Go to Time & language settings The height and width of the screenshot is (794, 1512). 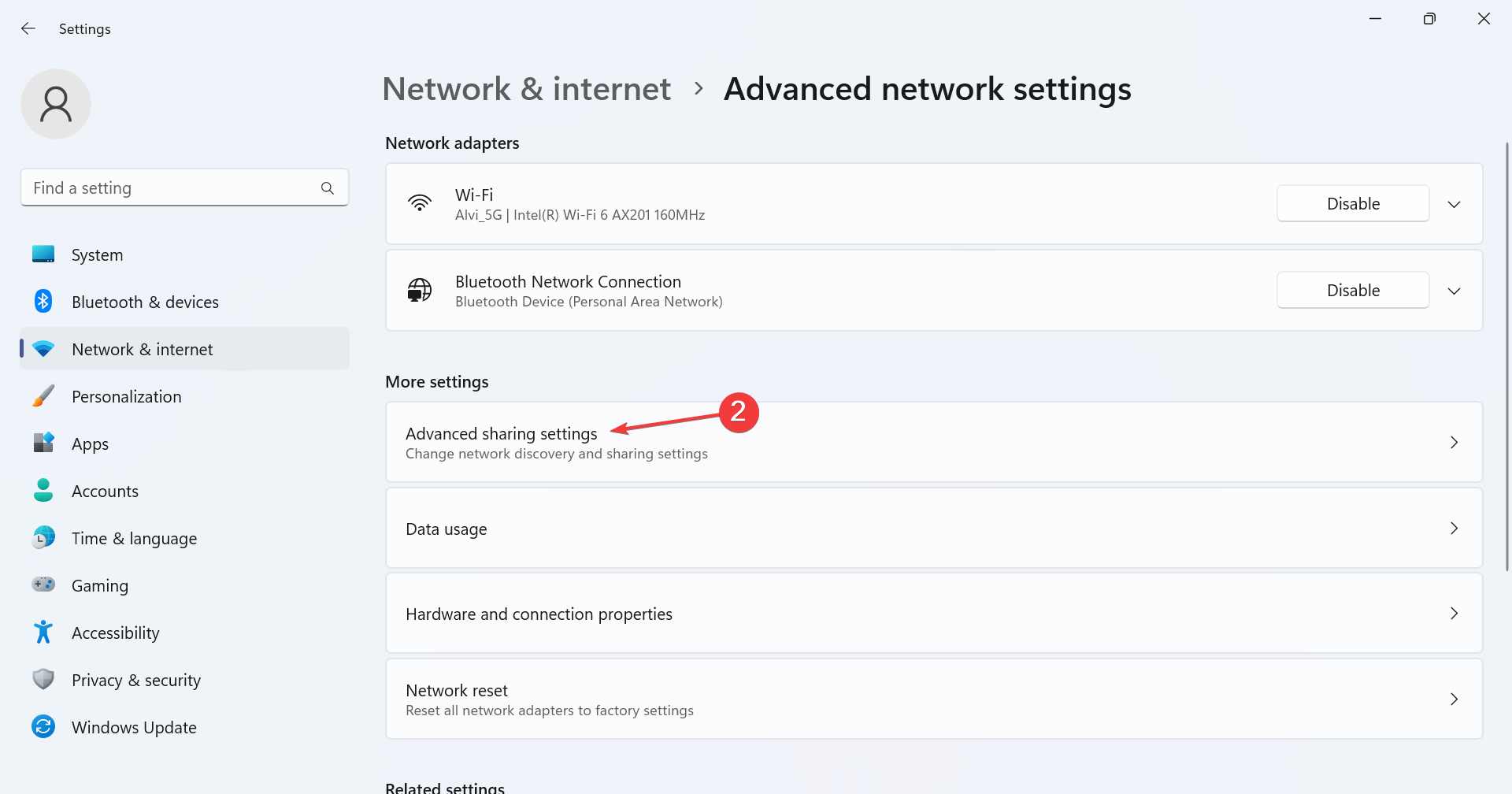click(134, 539)
